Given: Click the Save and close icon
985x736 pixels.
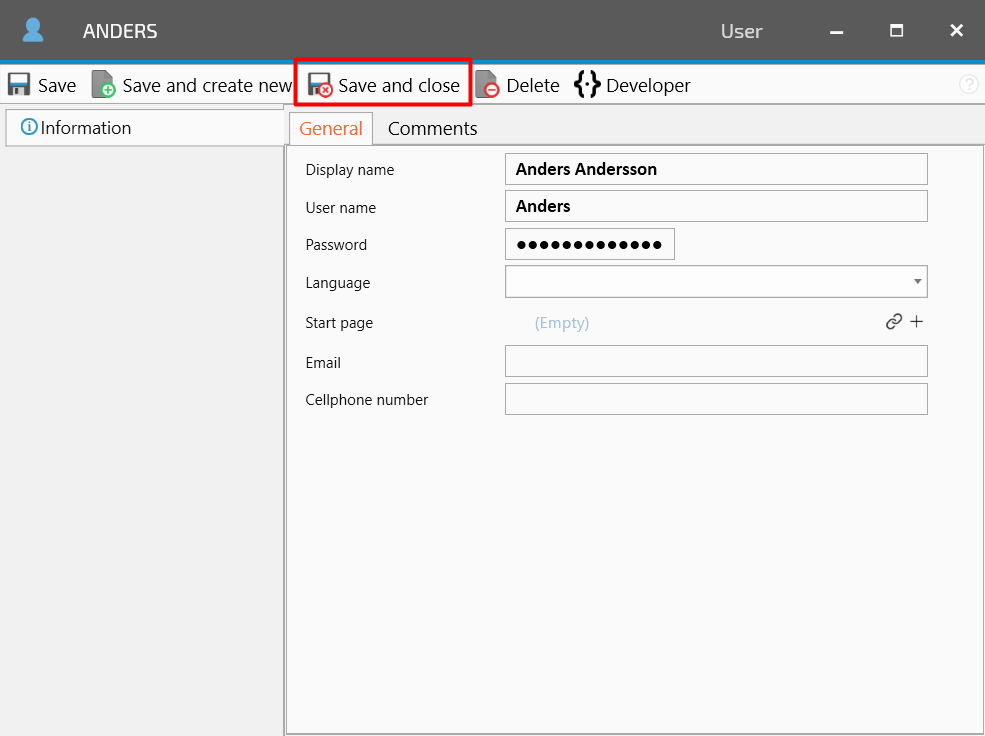Looking at the screenshot, I should pyautogui.click(x=320, y=85).
